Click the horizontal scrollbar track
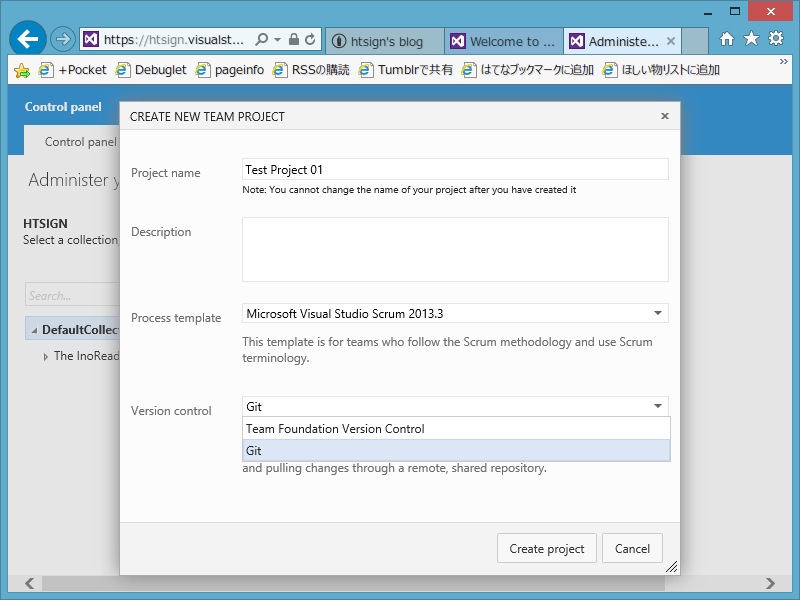This screenshot has width=800, height=600. tap(399, 583)
